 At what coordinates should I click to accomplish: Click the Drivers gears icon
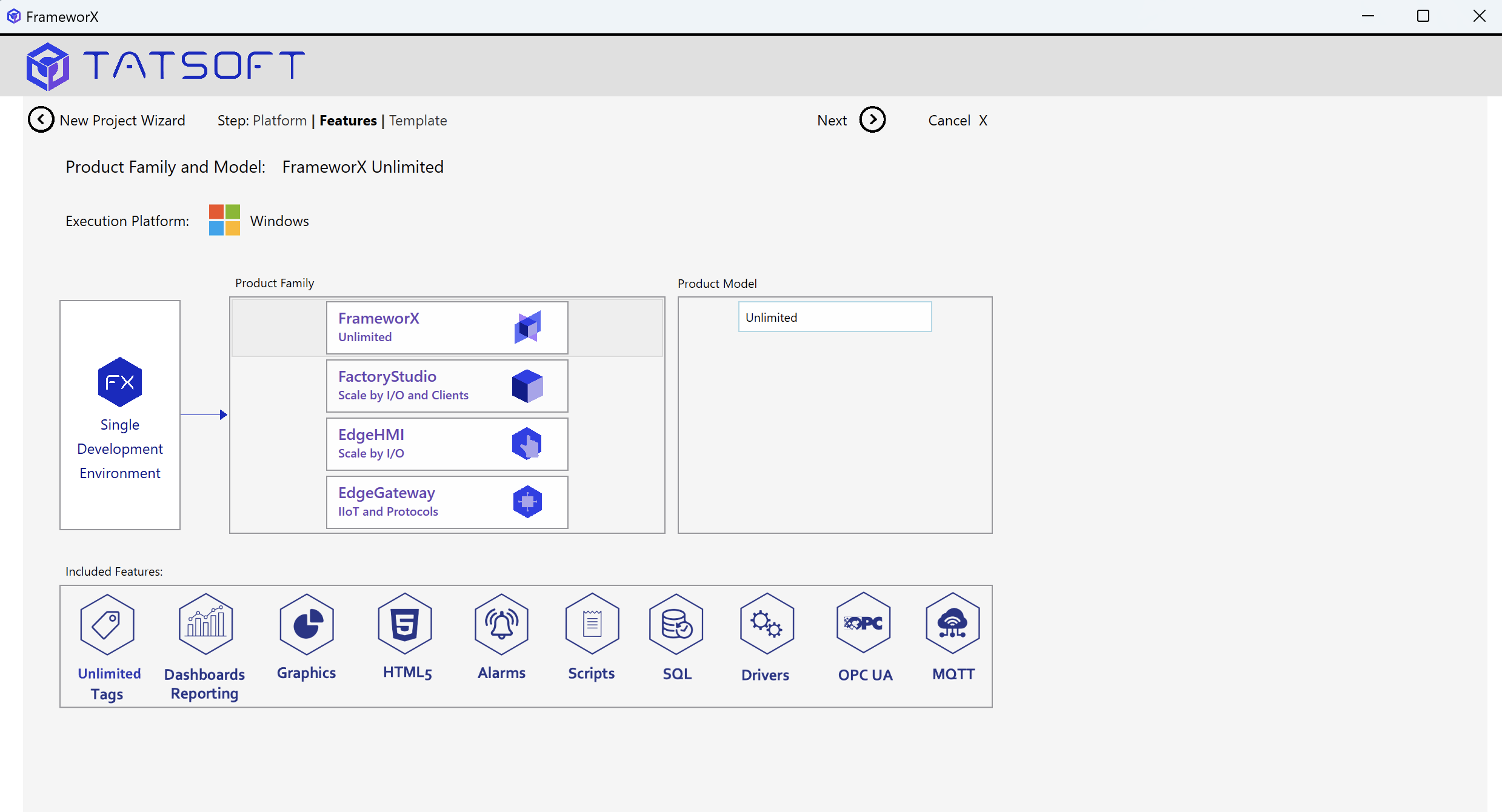(x=767, y=624)
